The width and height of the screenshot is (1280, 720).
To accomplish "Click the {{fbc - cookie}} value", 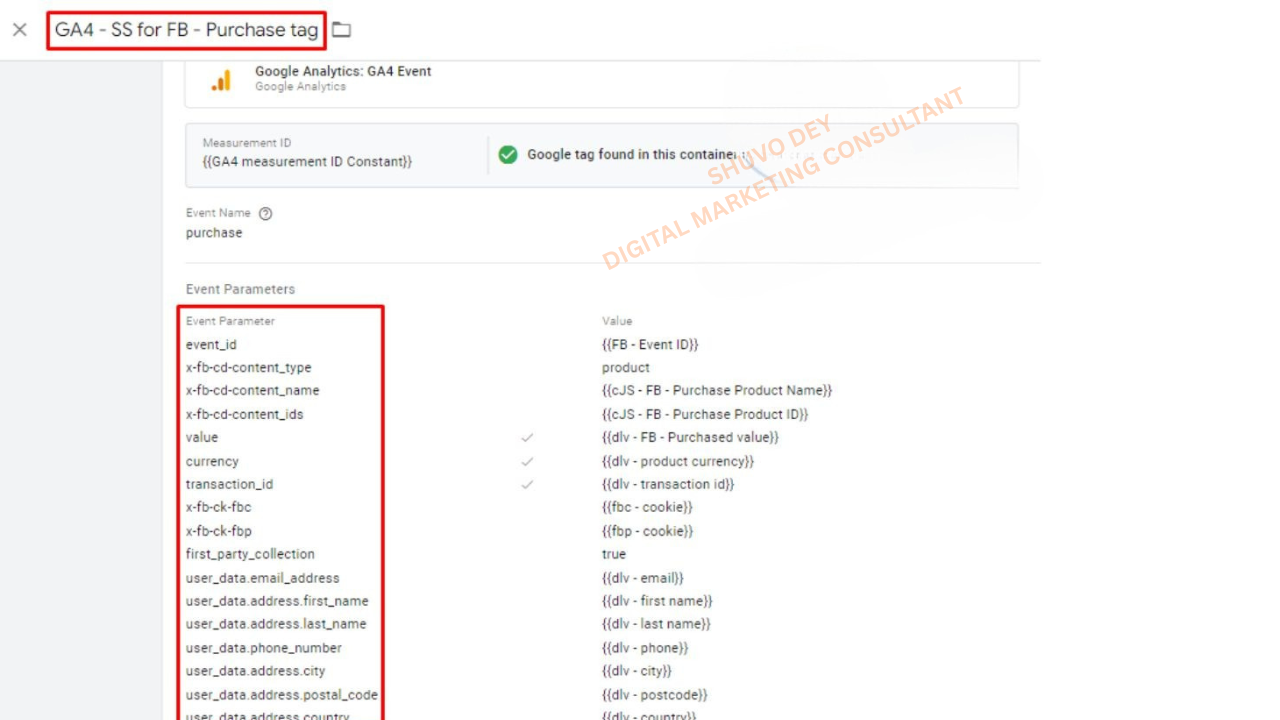I will point(647,507).
